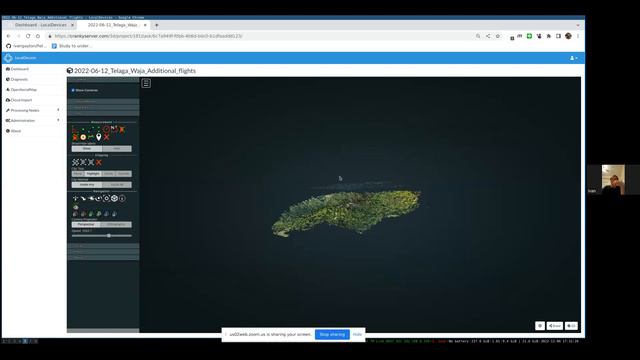The height and width of the screenshot is (360, 640).
Task: Activate fly control navigation
Action: point(83,198)
